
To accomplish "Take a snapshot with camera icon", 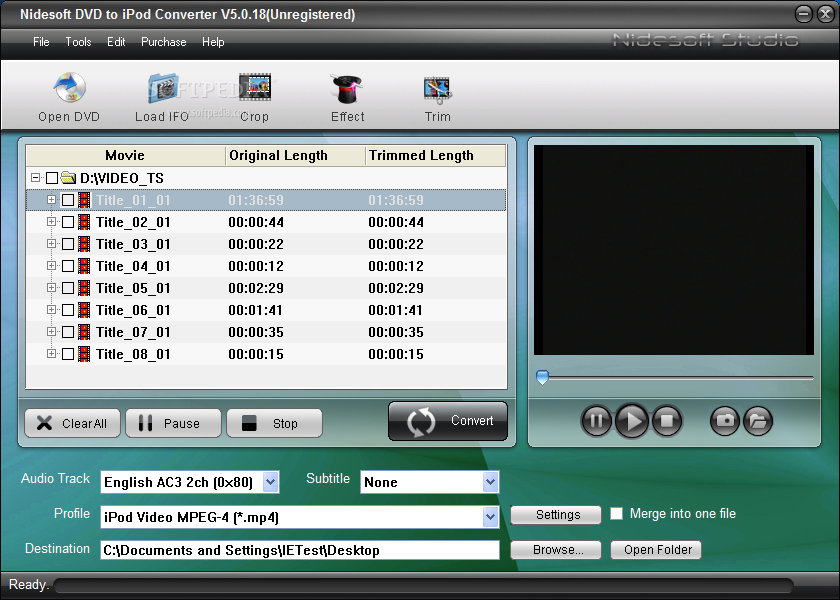I will [725, 421].
